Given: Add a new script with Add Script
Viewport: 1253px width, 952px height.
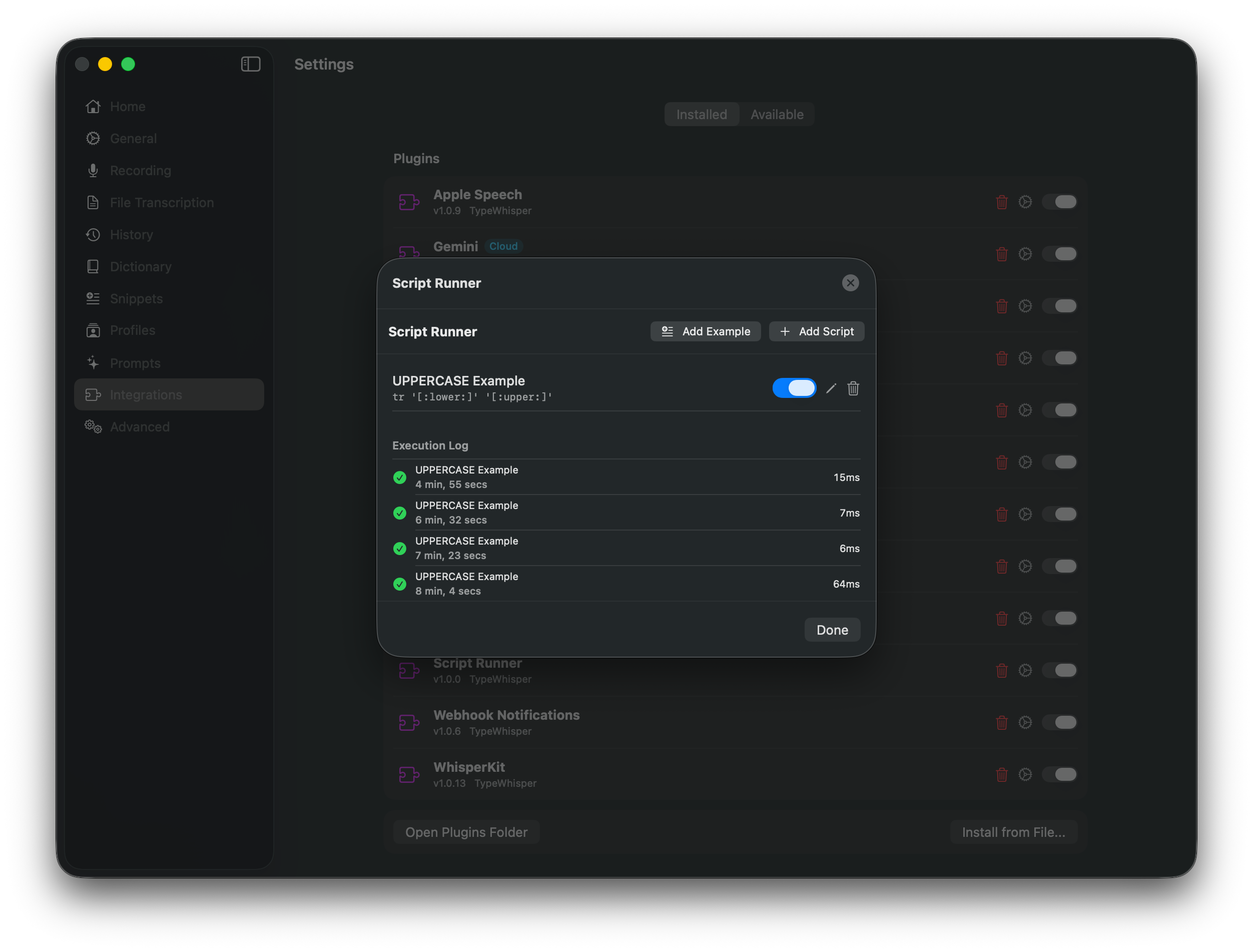Looking at the screenshot, I should point(816,331).
